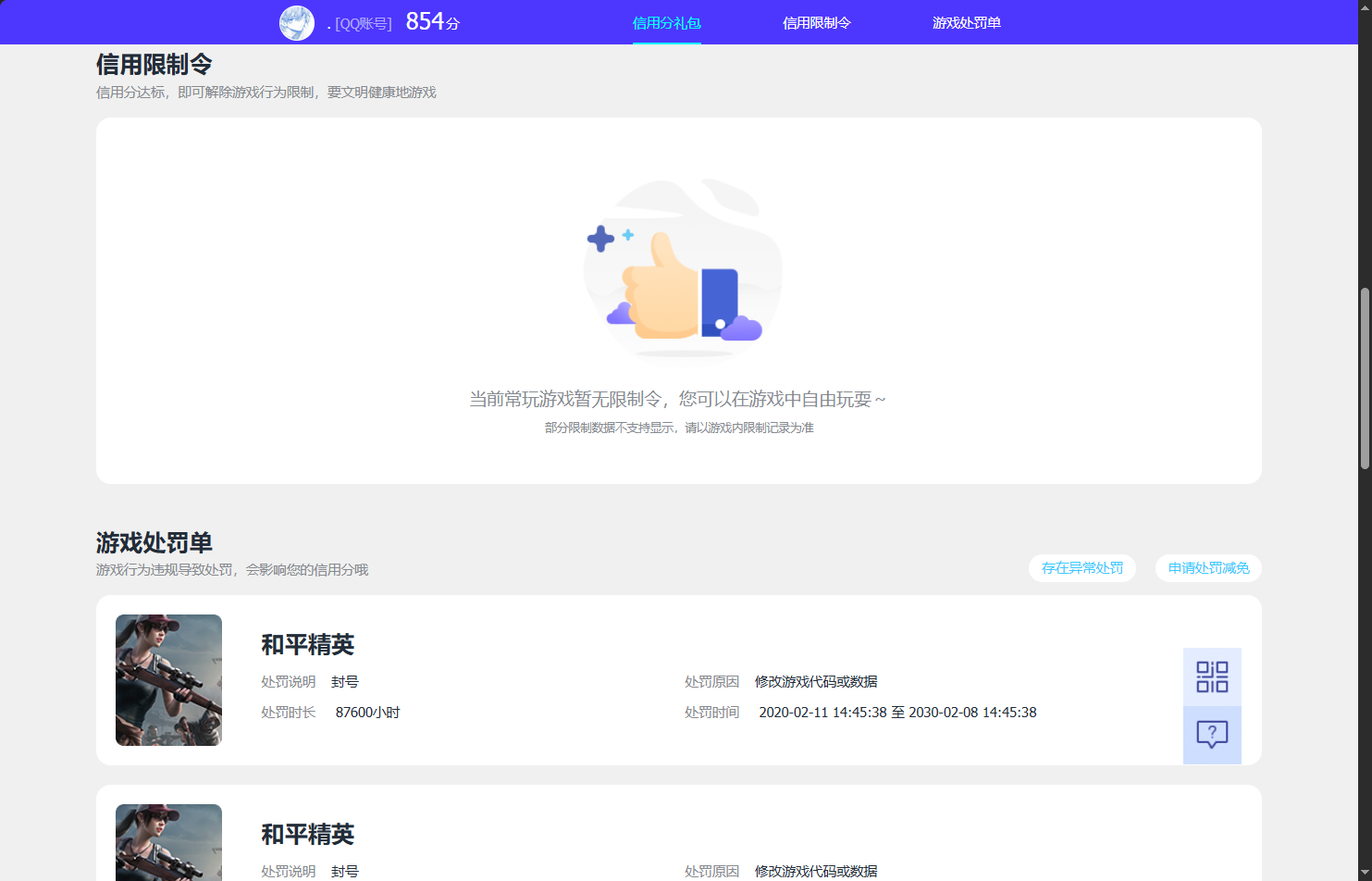Click first card's 封号 penalty description

point(345,682)
